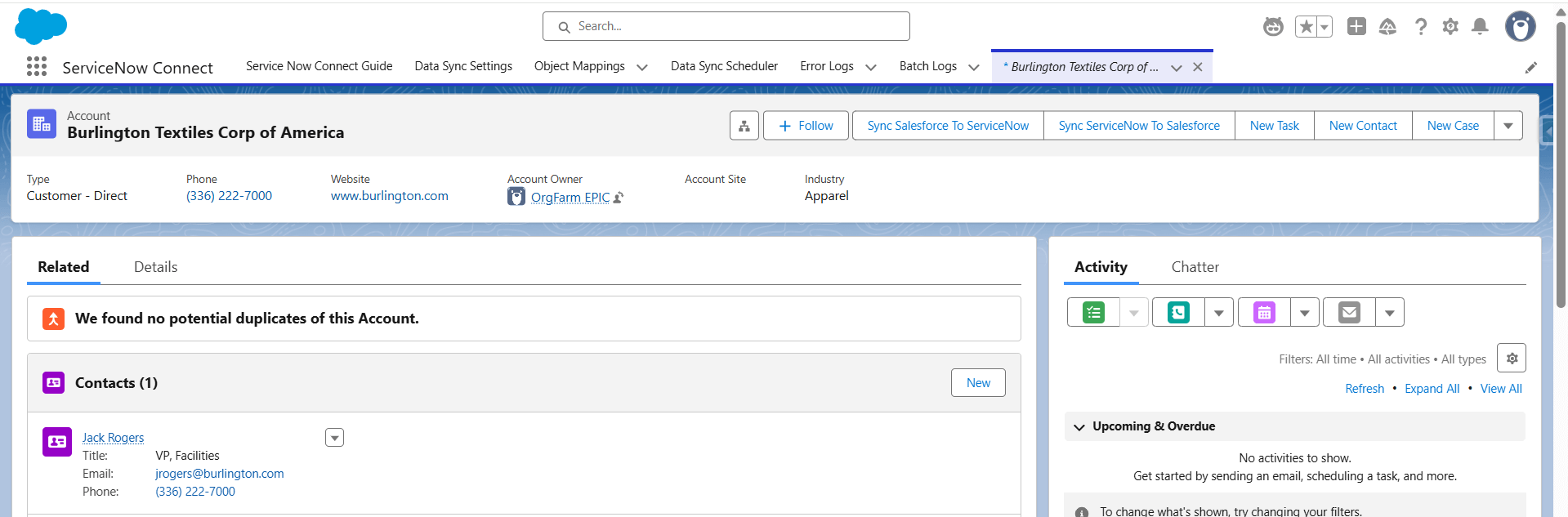The image size is (1568, 517).
Task: Open the OrgFarm EPIC owner link
Action: 570,198
